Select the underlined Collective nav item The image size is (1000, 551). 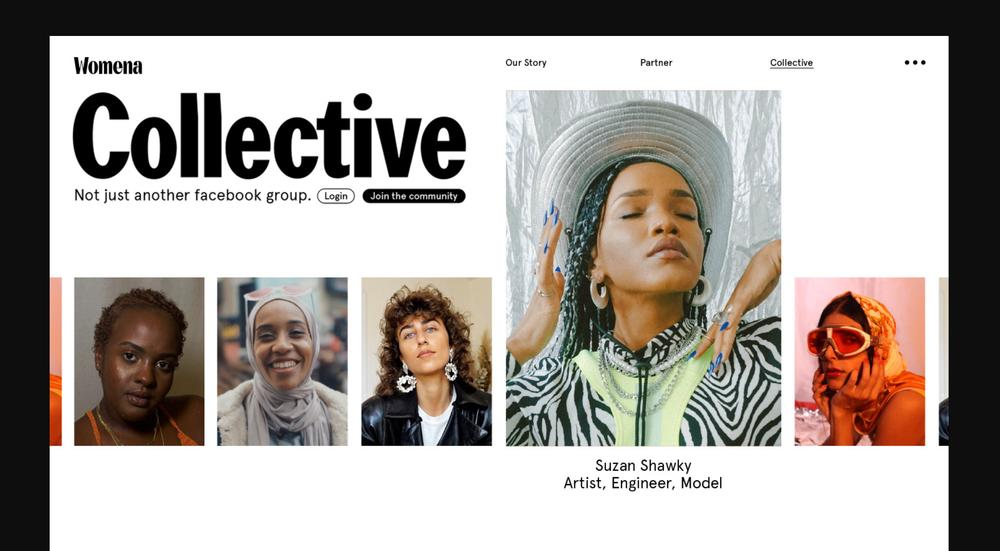click(791, 62)
